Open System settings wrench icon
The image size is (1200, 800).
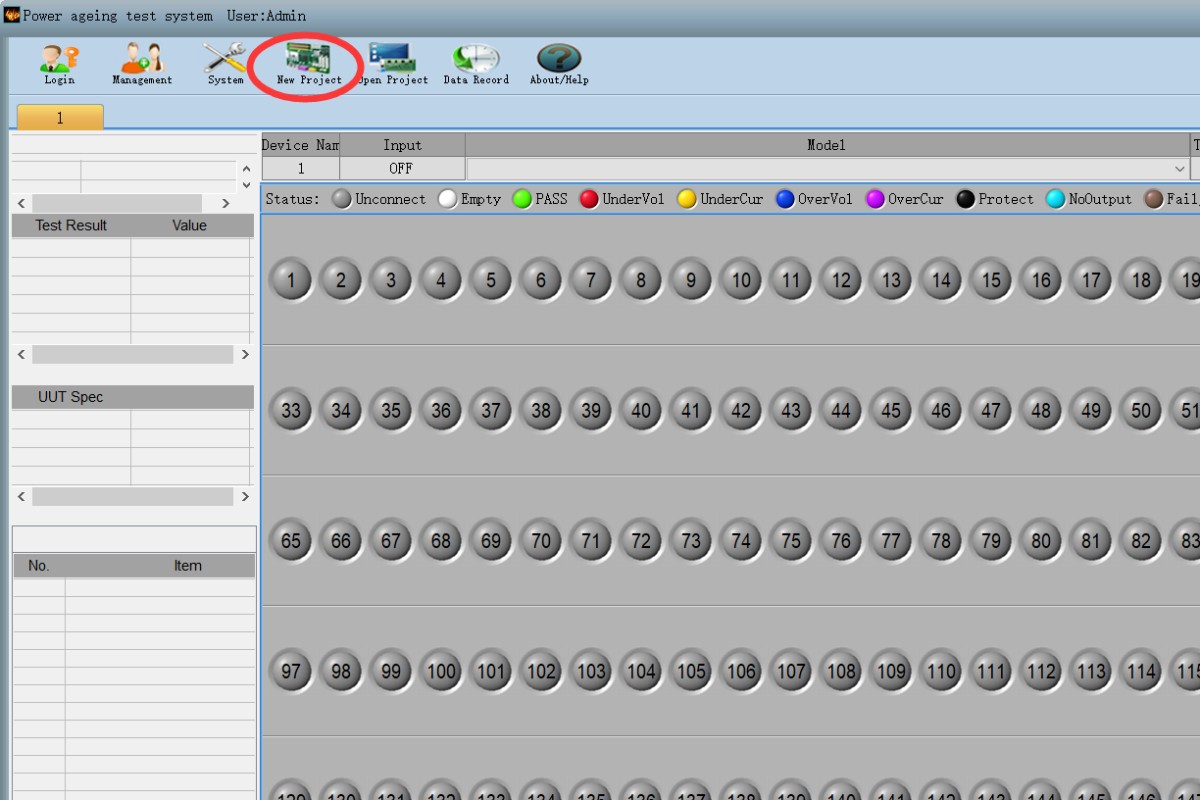coord(225,63)
